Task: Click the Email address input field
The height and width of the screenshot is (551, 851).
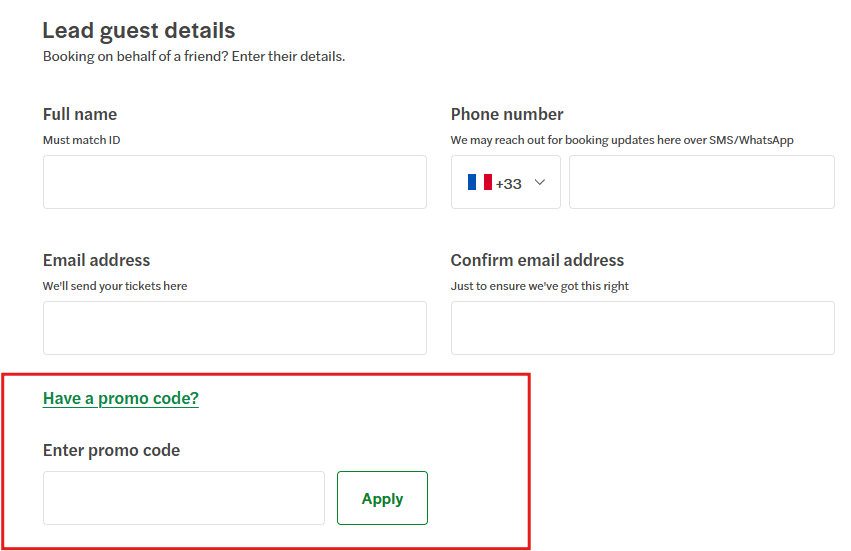Action: tap(234, 328)
